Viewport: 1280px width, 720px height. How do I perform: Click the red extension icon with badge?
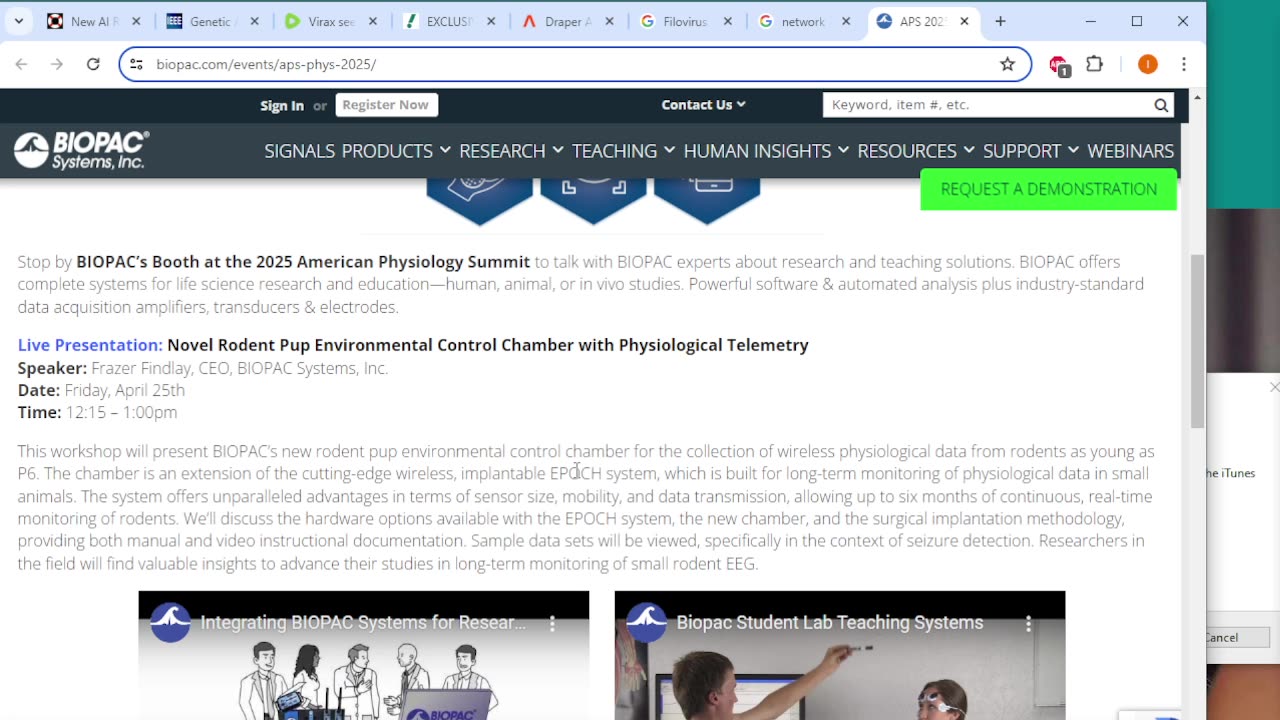(1059, 65)
